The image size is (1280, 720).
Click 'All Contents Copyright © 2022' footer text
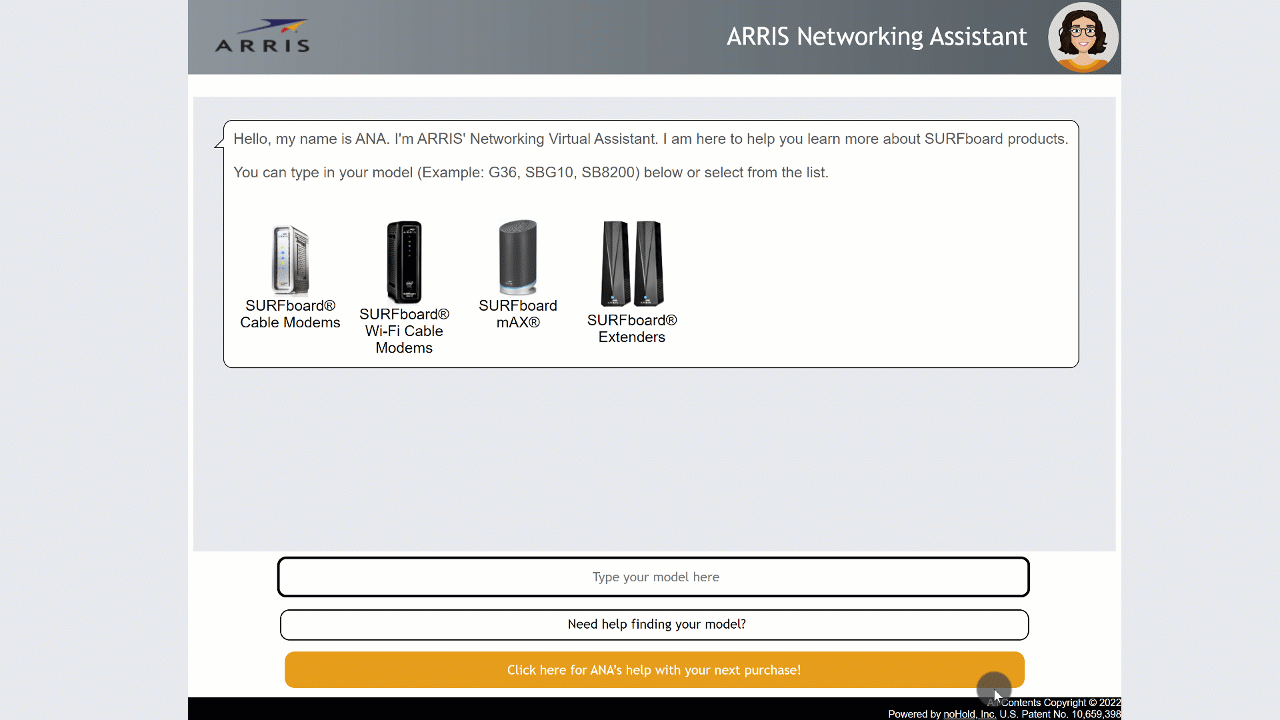click(1054, 702)
